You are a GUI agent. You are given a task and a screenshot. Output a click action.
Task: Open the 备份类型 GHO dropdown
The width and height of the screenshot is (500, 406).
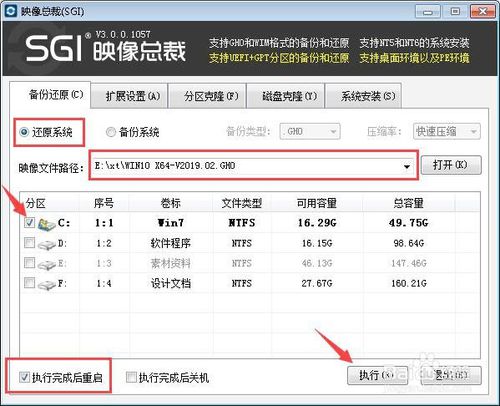pyautogui.click(x=310, y=131)
